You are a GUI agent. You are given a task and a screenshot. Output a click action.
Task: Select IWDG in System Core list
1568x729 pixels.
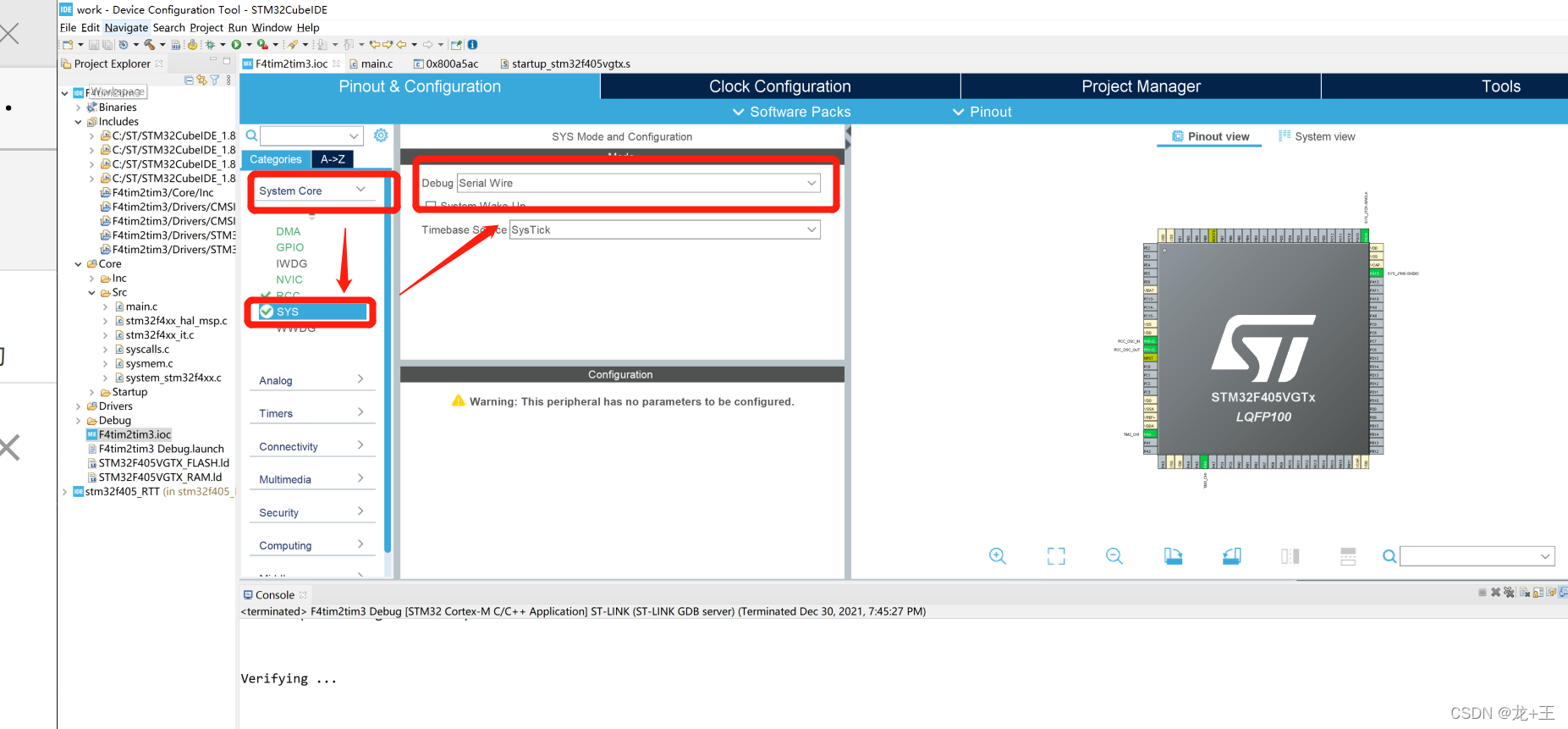291,263
